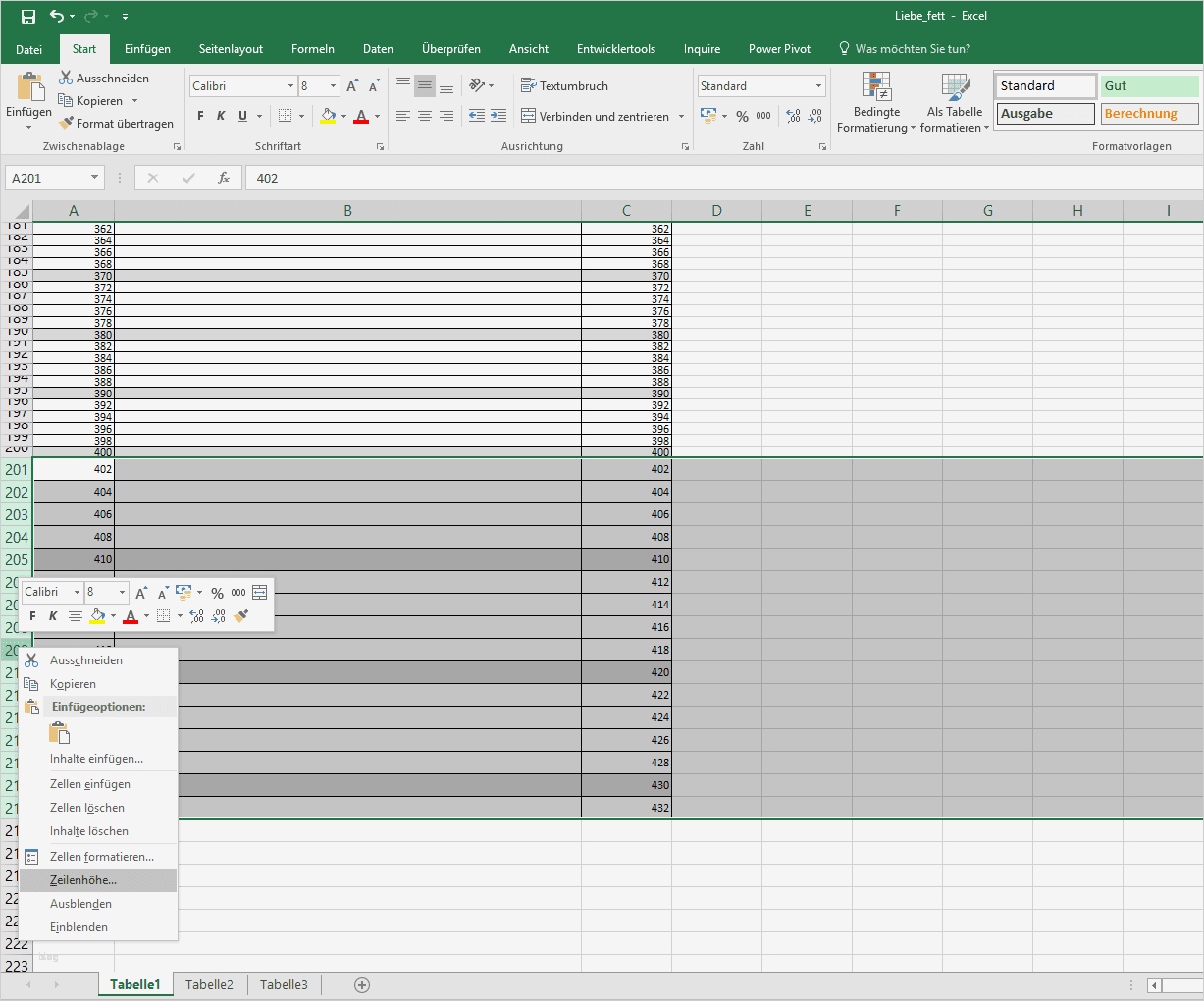Open the Name Box dropdown beside A201
The image size is (1204, 1001).
tap(95, 178)
